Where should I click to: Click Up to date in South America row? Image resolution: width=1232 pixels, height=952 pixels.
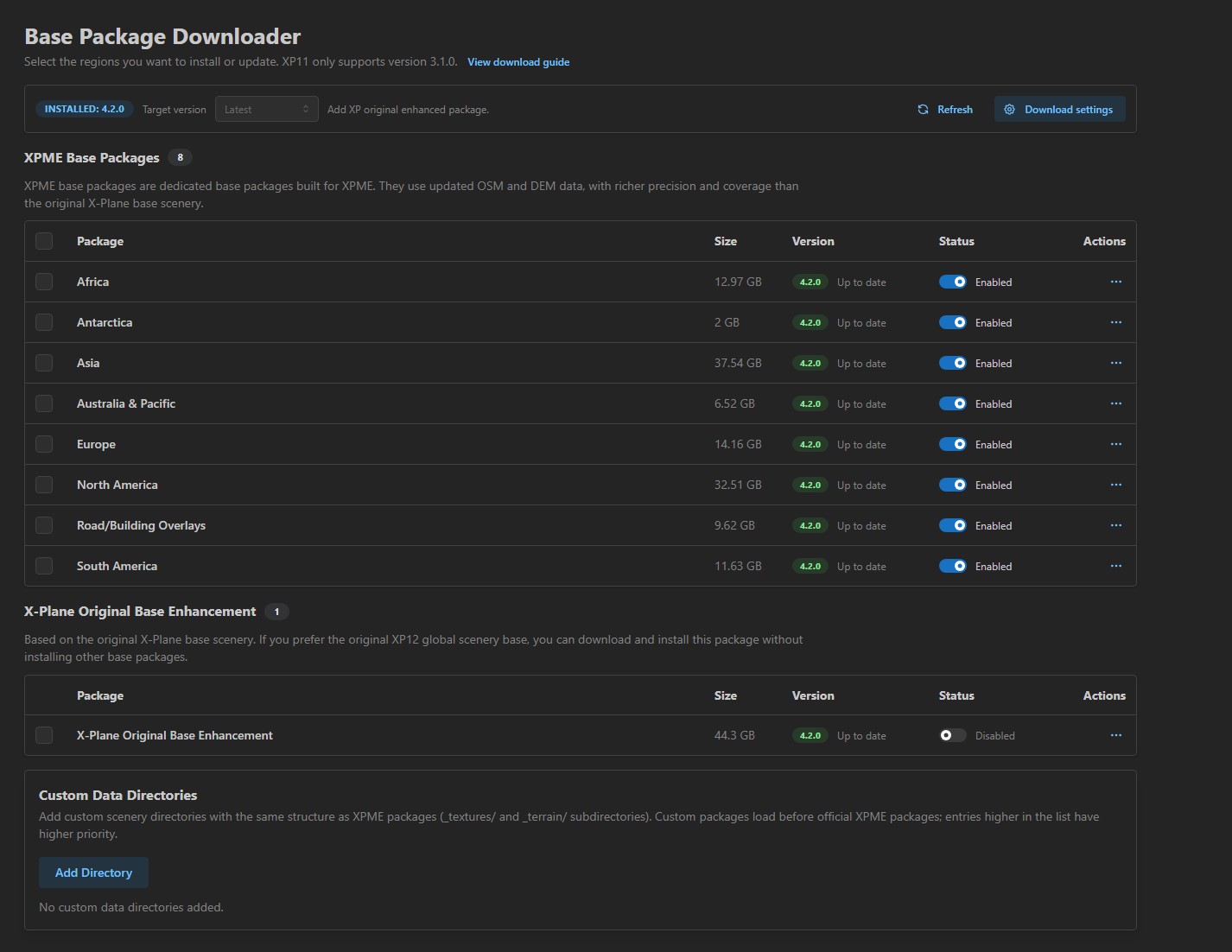pyautogui.click(x=861, y=567)
